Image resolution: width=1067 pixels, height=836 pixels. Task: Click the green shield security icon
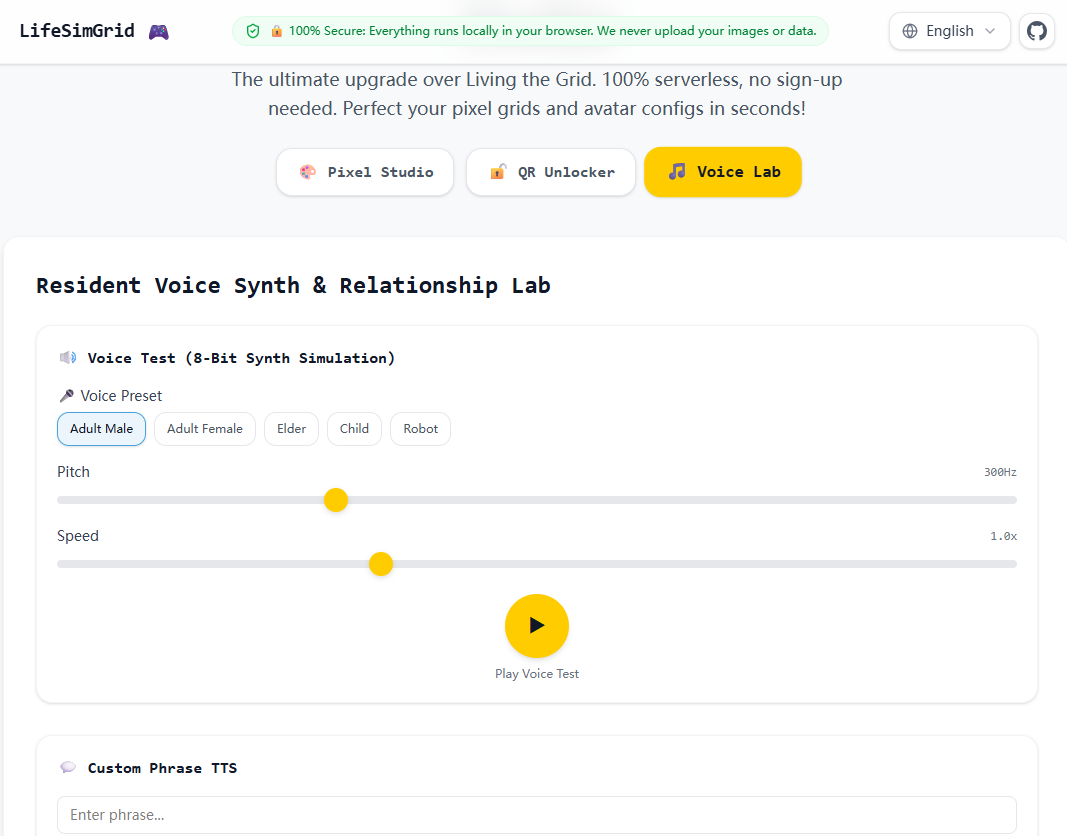253,31
